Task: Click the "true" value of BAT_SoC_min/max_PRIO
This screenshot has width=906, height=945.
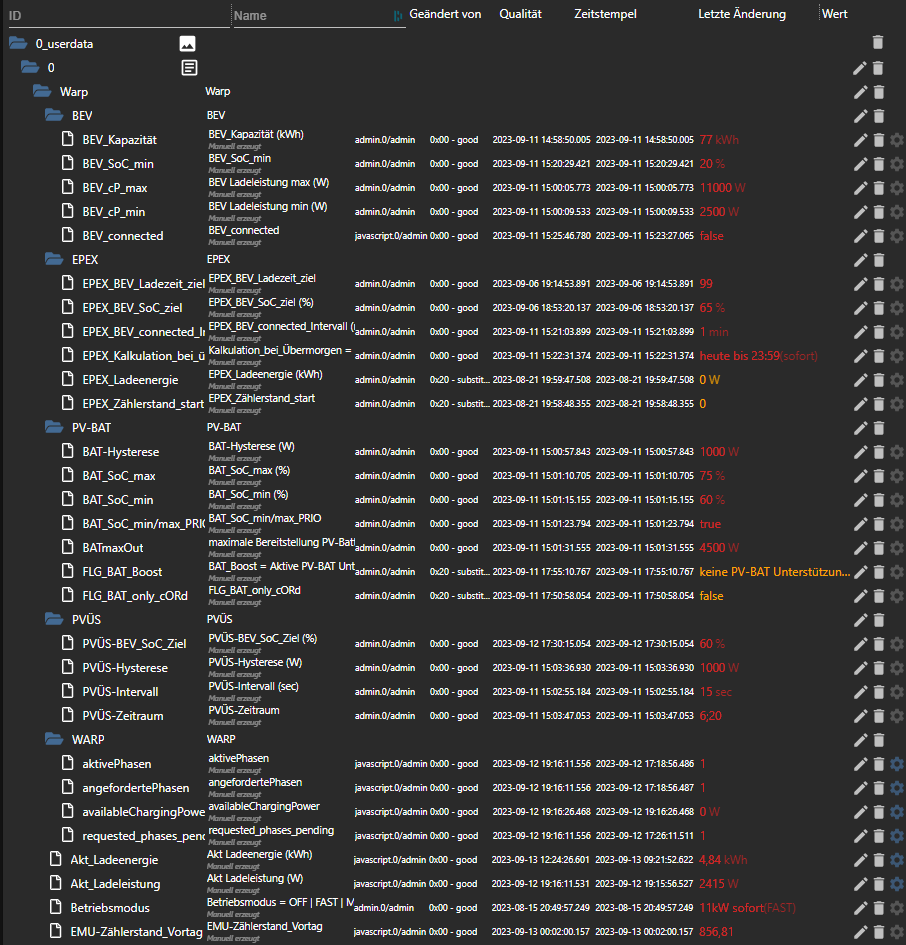Action: point(710,524)
